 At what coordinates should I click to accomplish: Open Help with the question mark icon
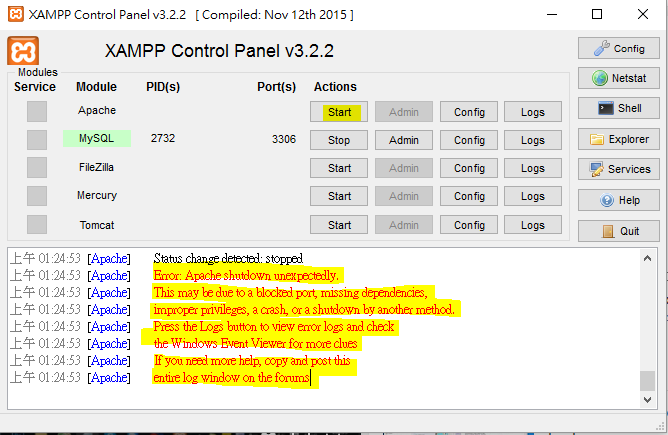(619, 200)
